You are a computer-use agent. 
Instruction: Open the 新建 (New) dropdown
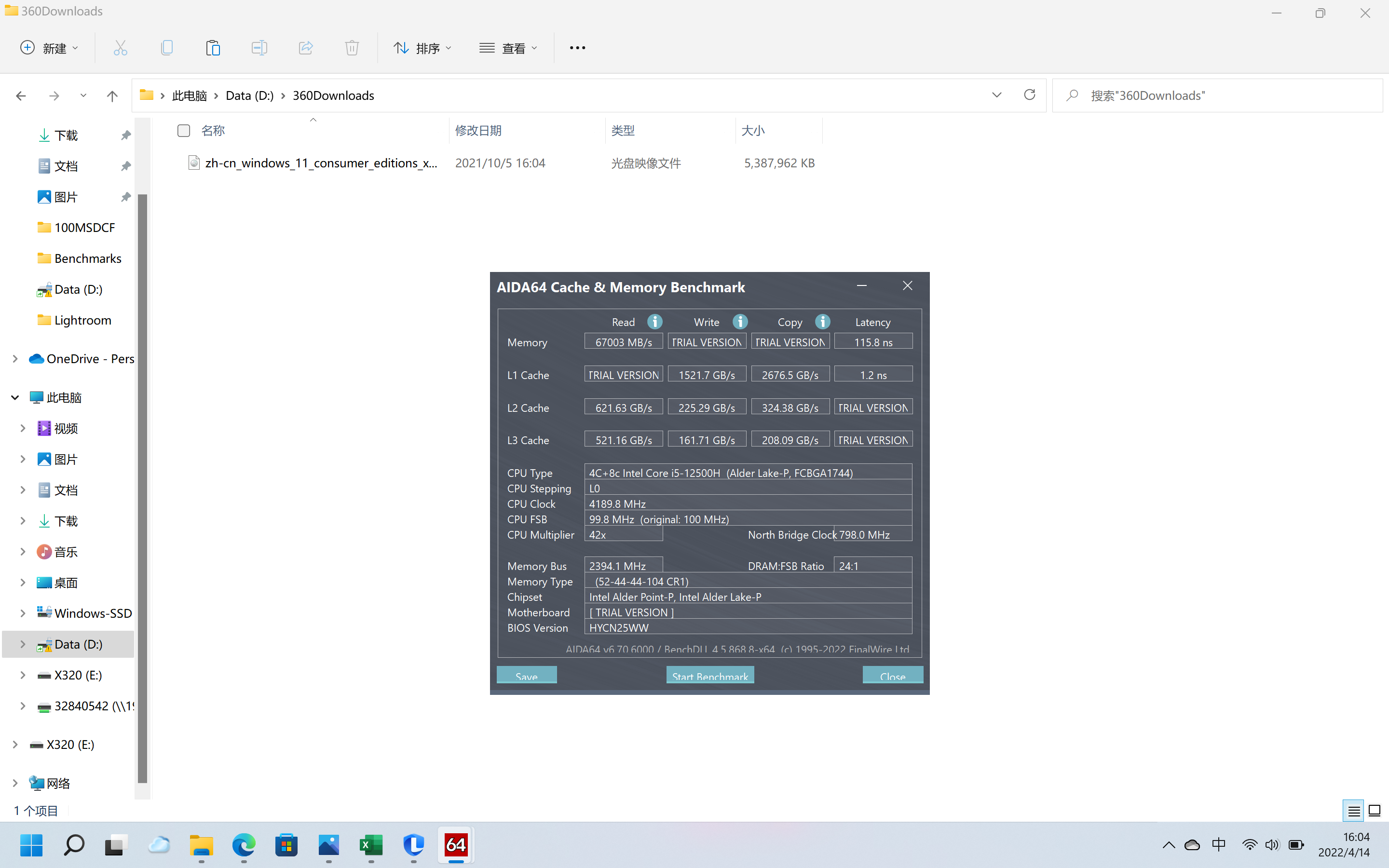tap(49, 48)
